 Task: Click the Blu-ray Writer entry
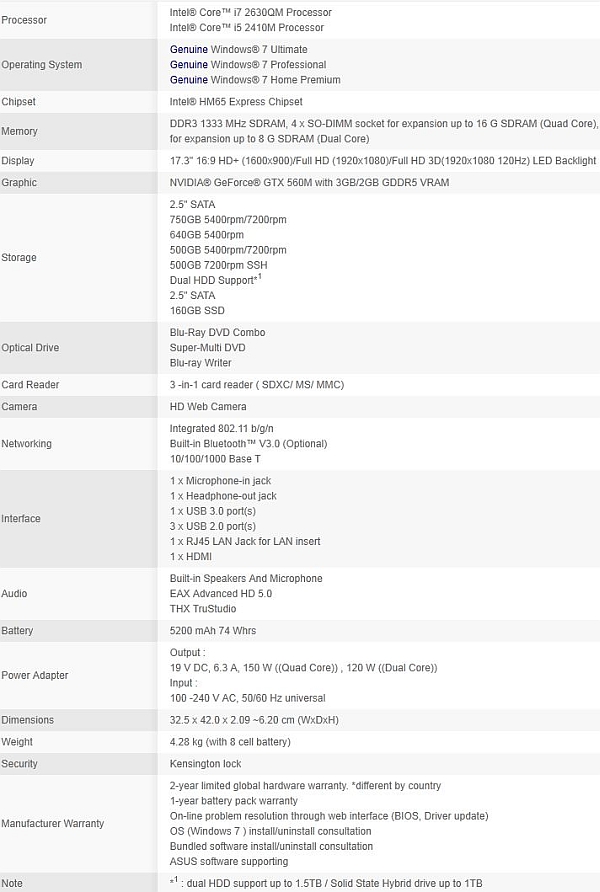(x=203, y=363)
